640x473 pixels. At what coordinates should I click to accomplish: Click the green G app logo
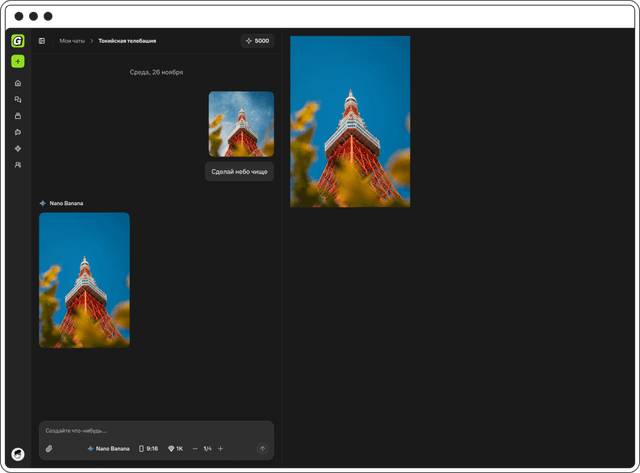pyautogui.click(x=17, y=41)
